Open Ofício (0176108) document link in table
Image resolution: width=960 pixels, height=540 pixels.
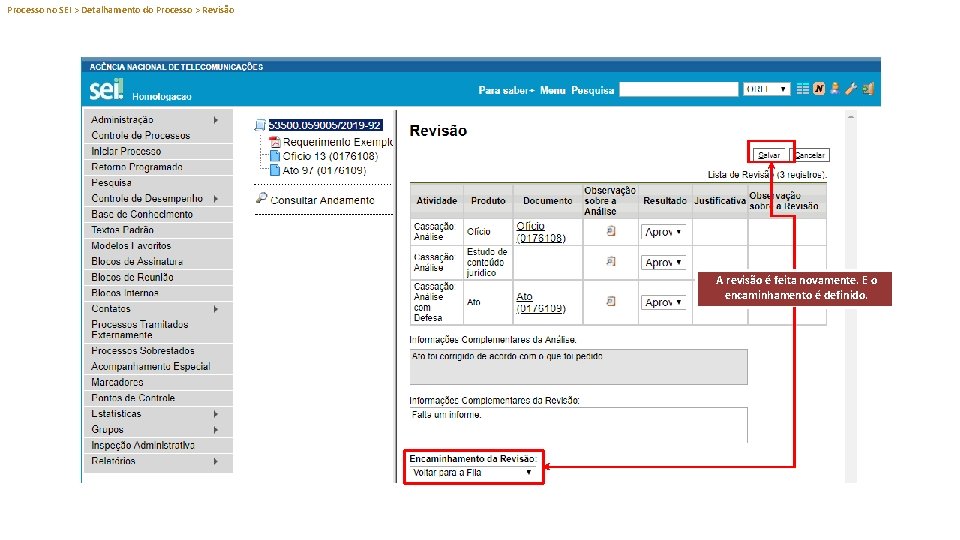[x=541, y=232]
